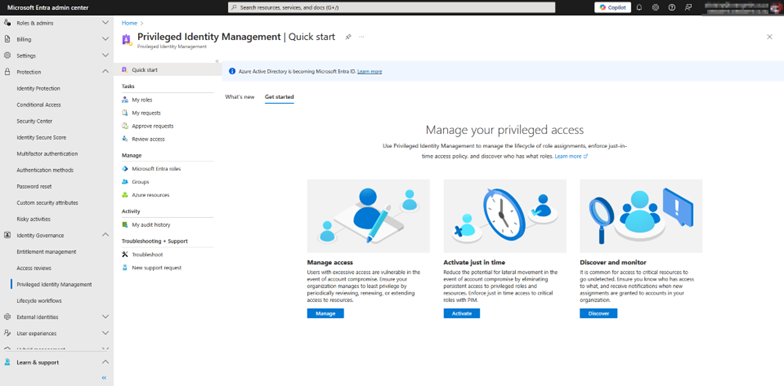Click the help question mark icon
784x386 pixels.
coord(672,8)
